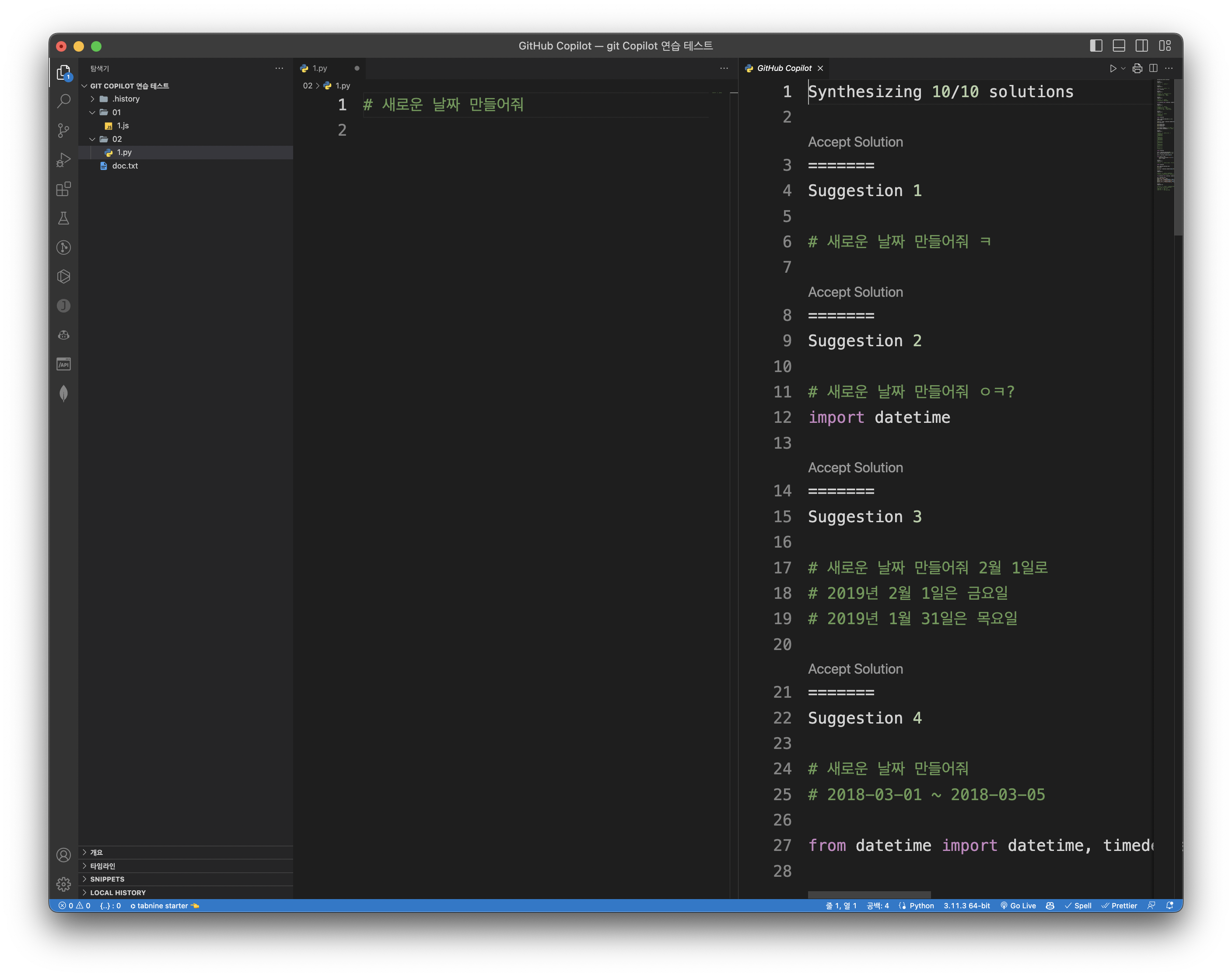The image size is (1232, 977).
Task: Close the GitHub Copilot tab
Action: [821, 68]
